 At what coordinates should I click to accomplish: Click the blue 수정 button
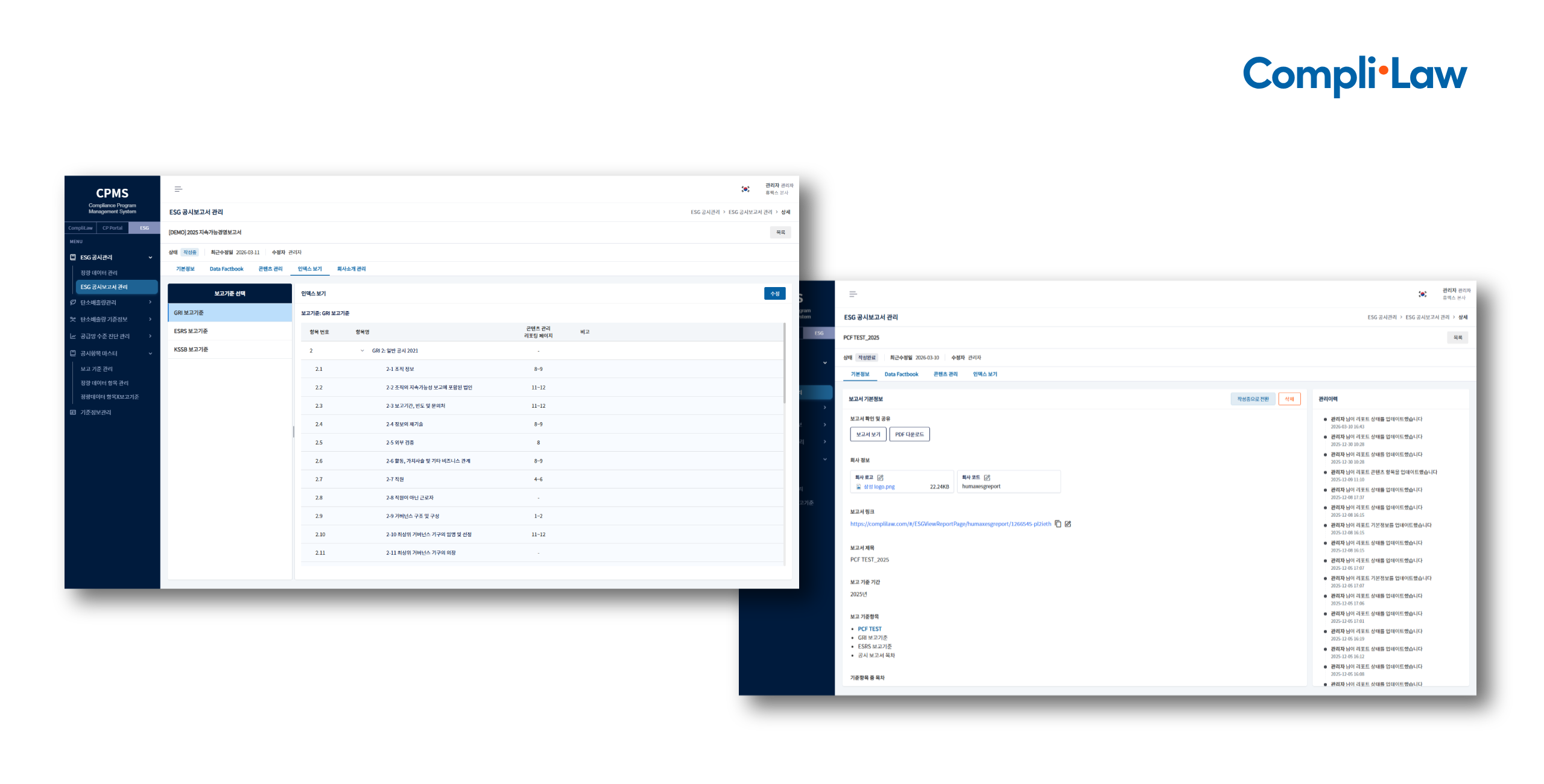point(774,294)
